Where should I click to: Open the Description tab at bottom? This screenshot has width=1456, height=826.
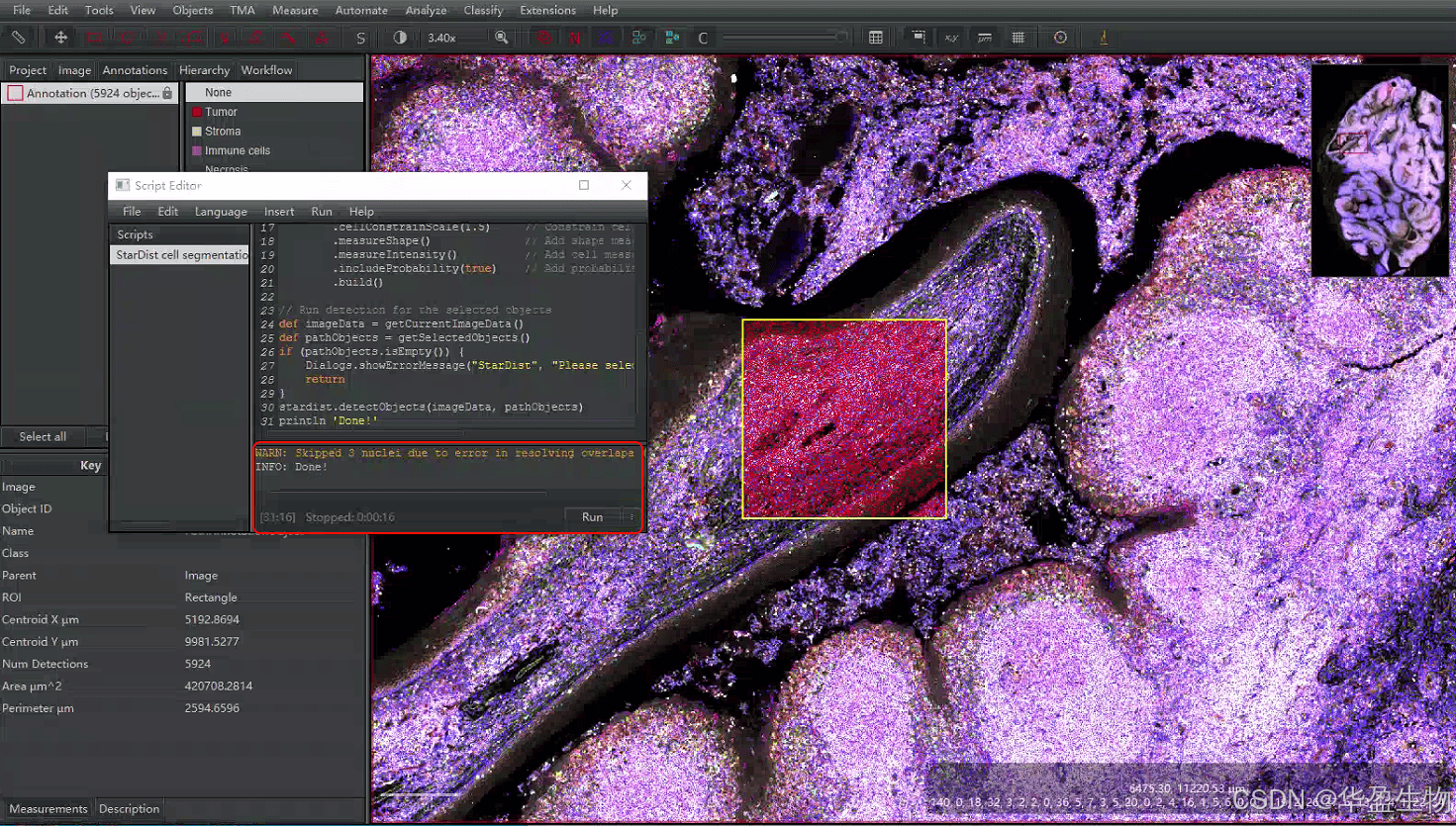coord(129,809)
